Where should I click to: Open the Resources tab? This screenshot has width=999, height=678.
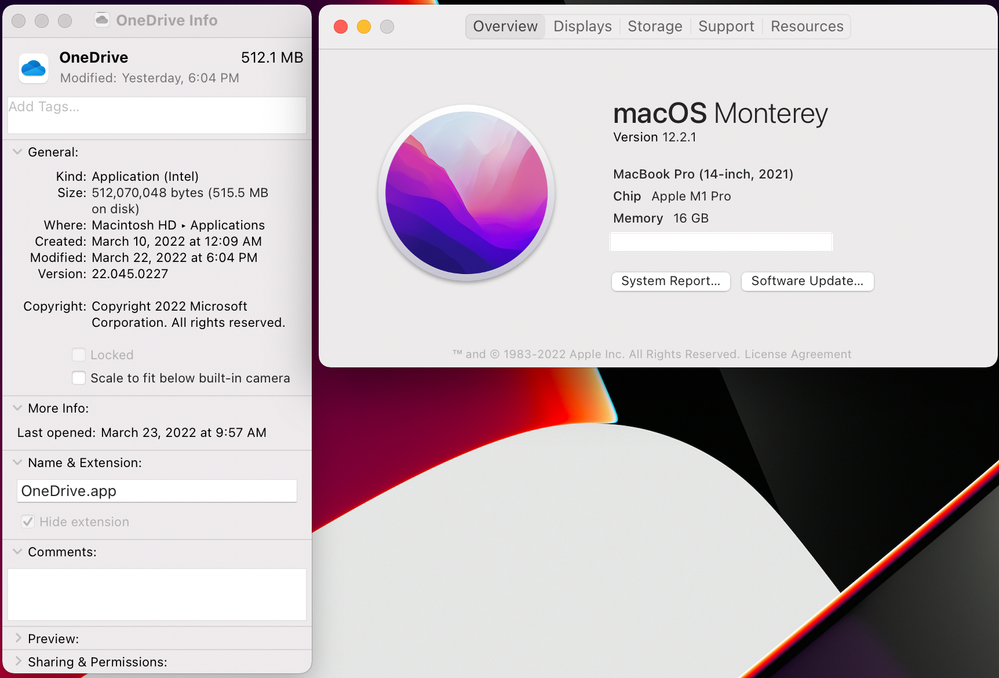pyautogui.click(x=807, y=26)
